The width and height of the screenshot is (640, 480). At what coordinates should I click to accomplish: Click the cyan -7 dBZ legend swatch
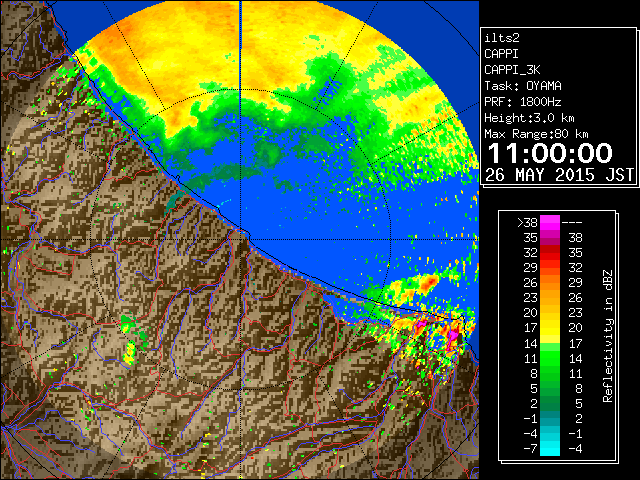click(x=550, y=448)
